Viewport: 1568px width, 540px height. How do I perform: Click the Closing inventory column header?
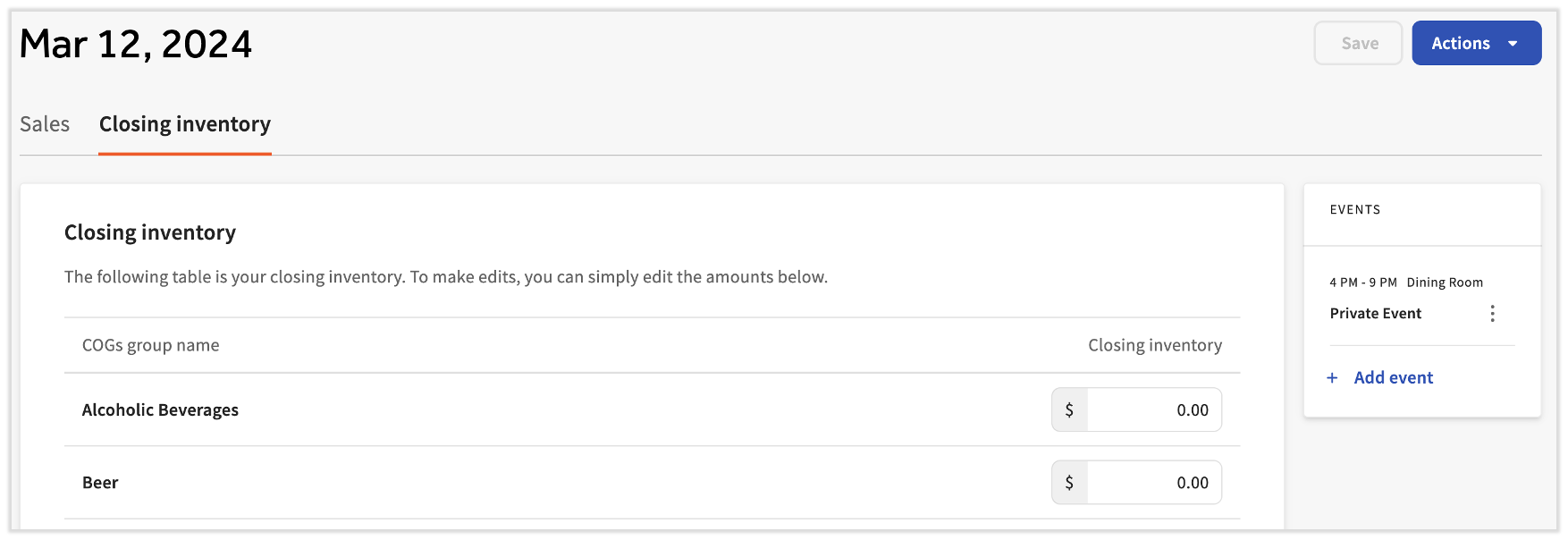1154,346
